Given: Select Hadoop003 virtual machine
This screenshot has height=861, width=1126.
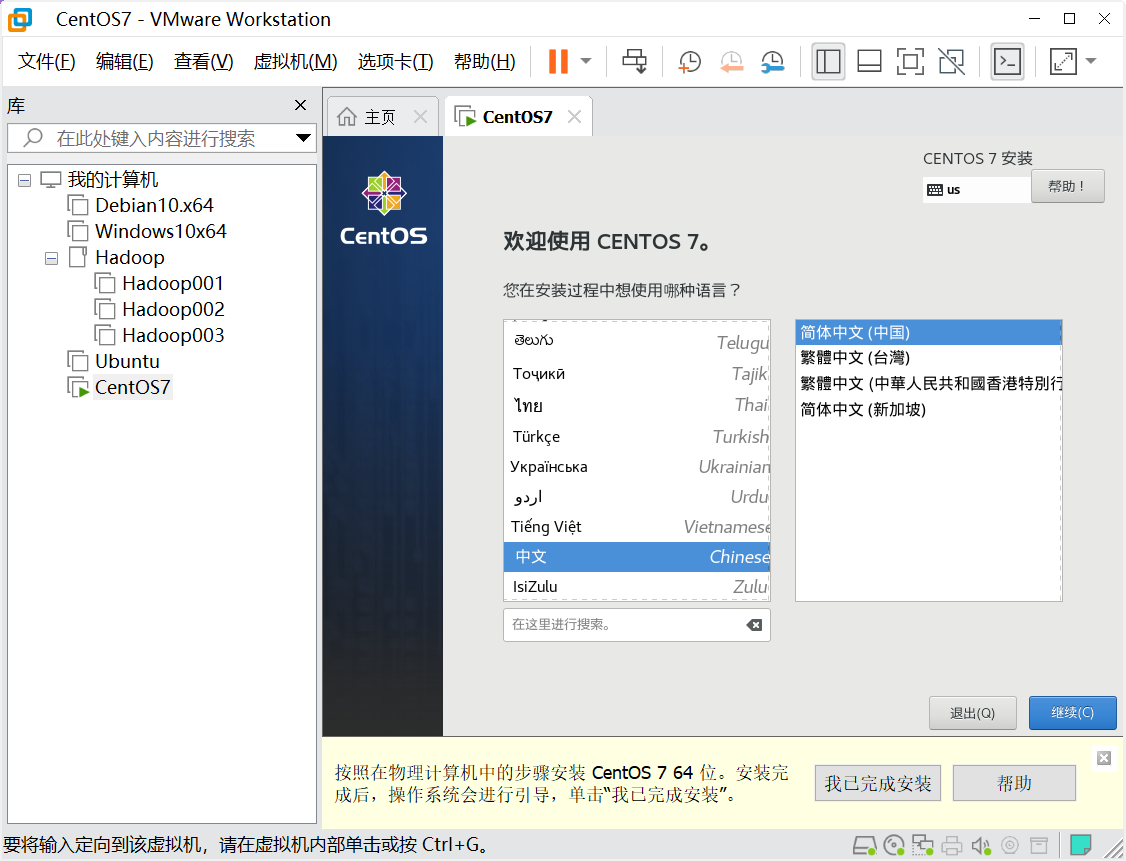Looking at the screenshot, I should coord(172,335).
